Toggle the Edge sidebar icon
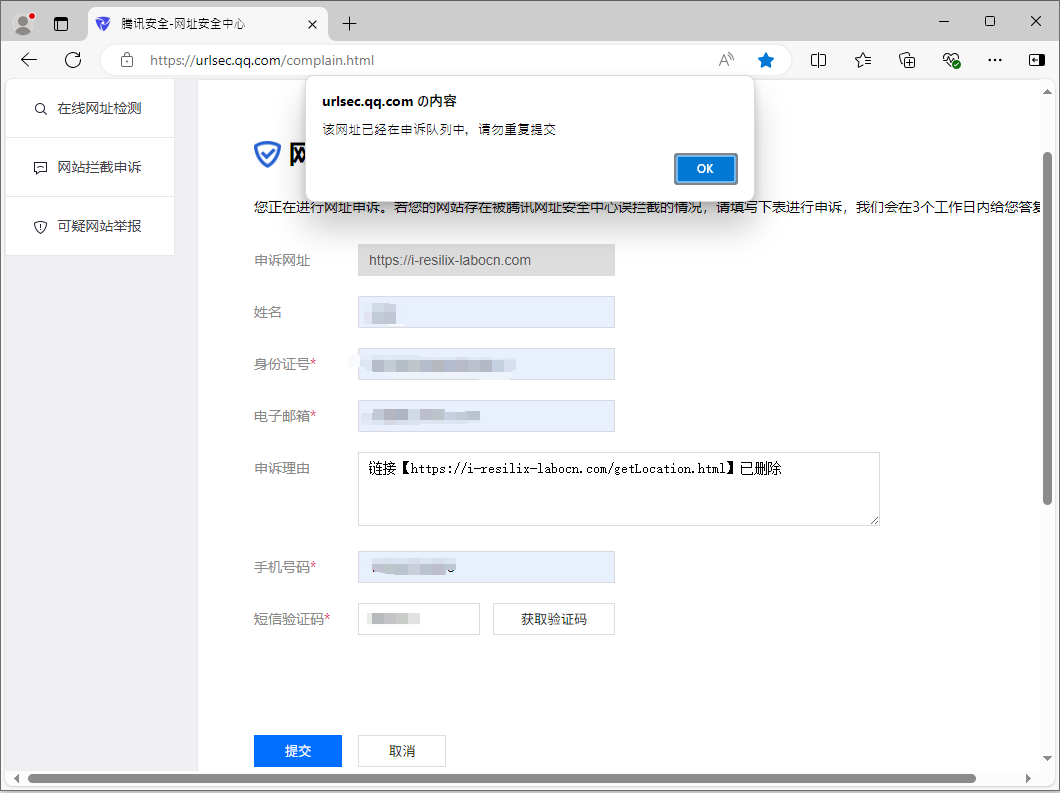1060x793 pixels. (1036, 60)
